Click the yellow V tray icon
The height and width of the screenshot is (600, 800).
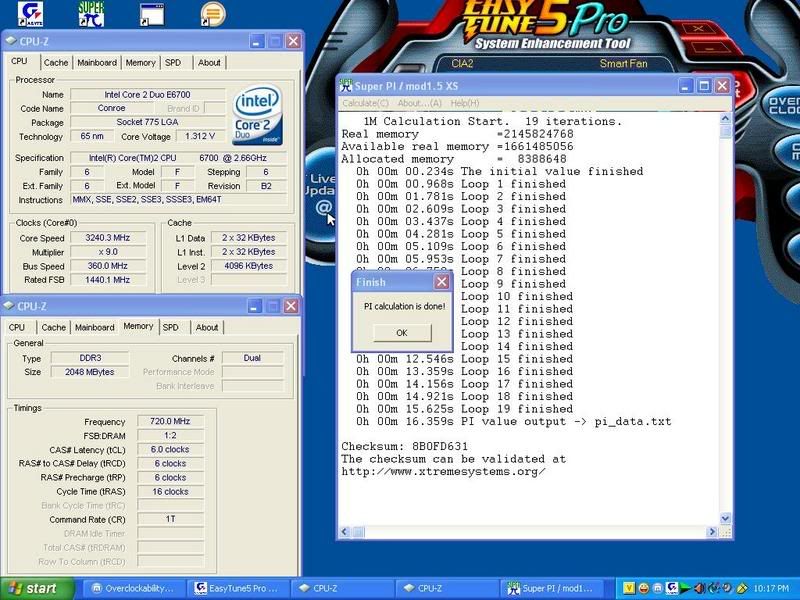pyautogui.click(x=629, y=588)
